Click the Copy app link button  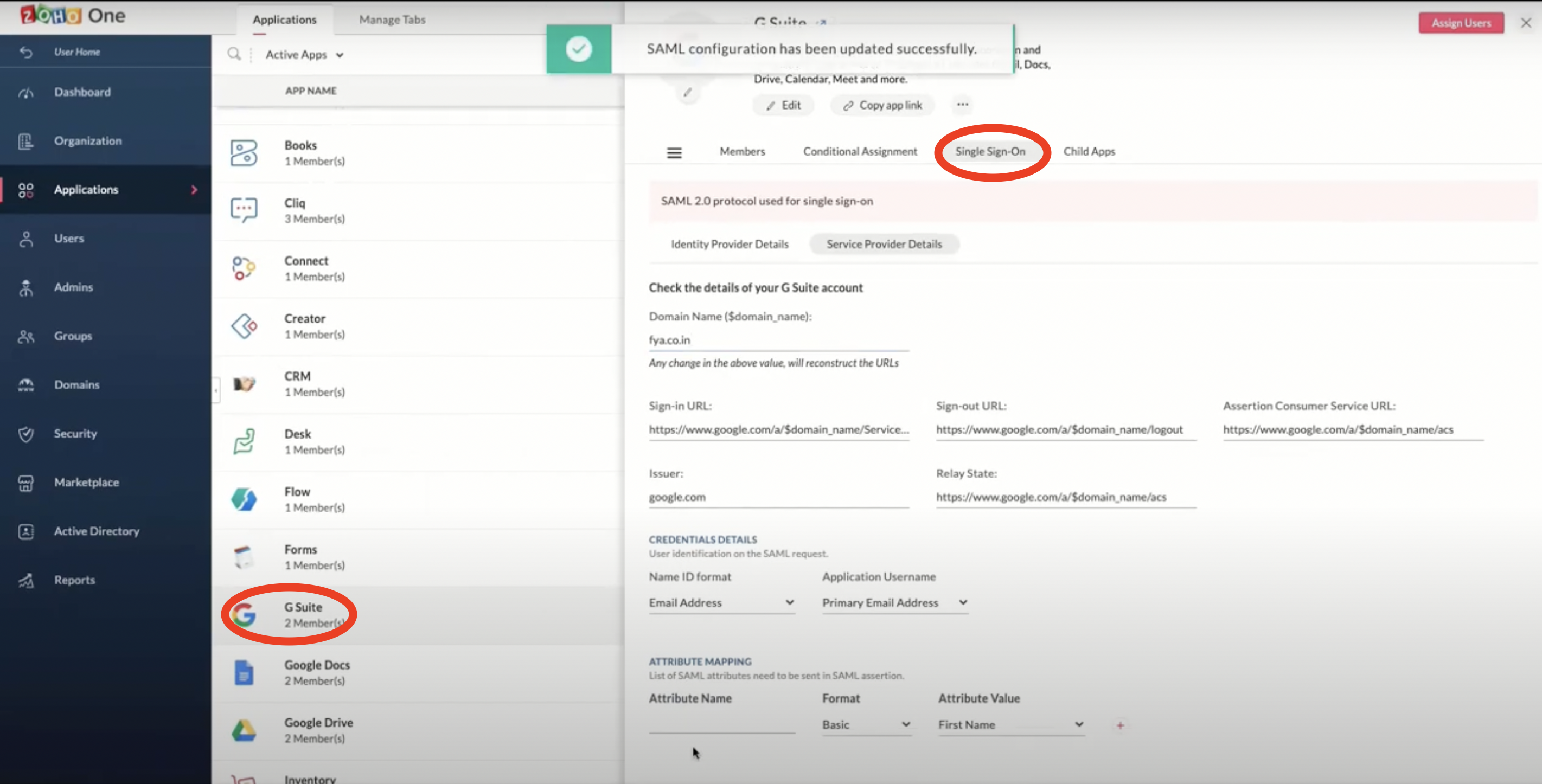click(x=882, y=105)
